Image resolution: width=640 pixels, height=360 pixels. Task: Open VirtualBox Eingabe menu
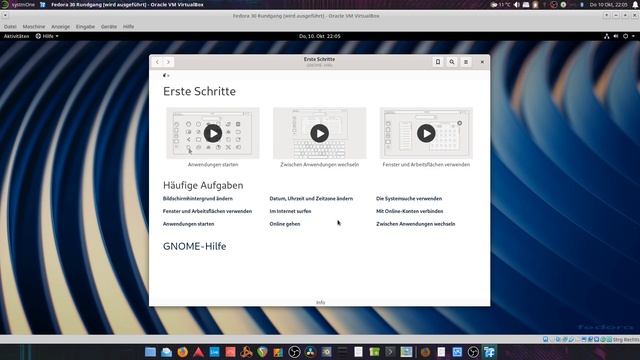(85, 27)
